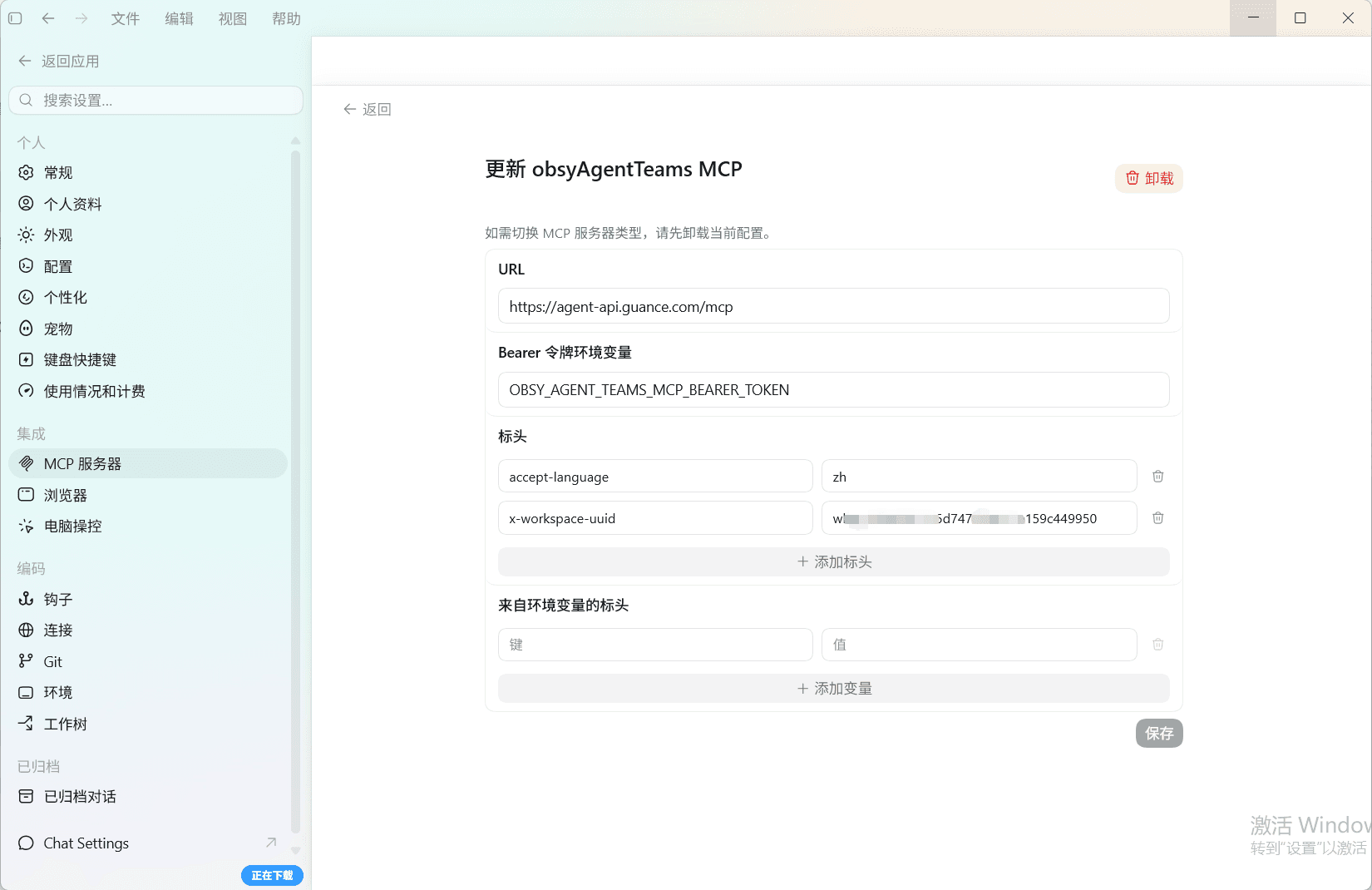Click the sidebar scrollbar
This screenshot has height=890, width=1372.
point(295,491)
